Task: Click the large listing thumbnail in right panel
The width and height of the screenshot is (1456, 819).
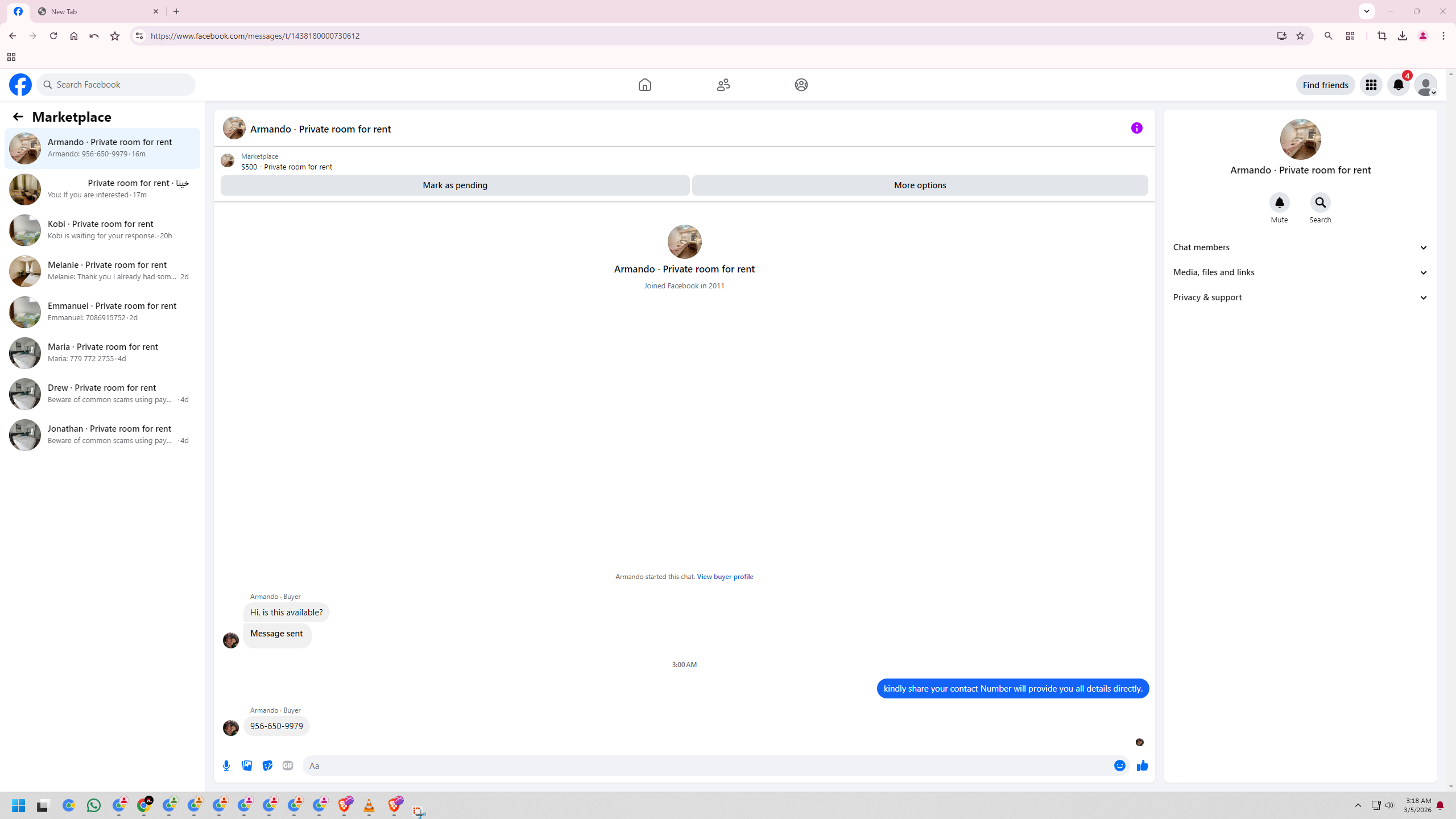Action: click(1300, 139)
